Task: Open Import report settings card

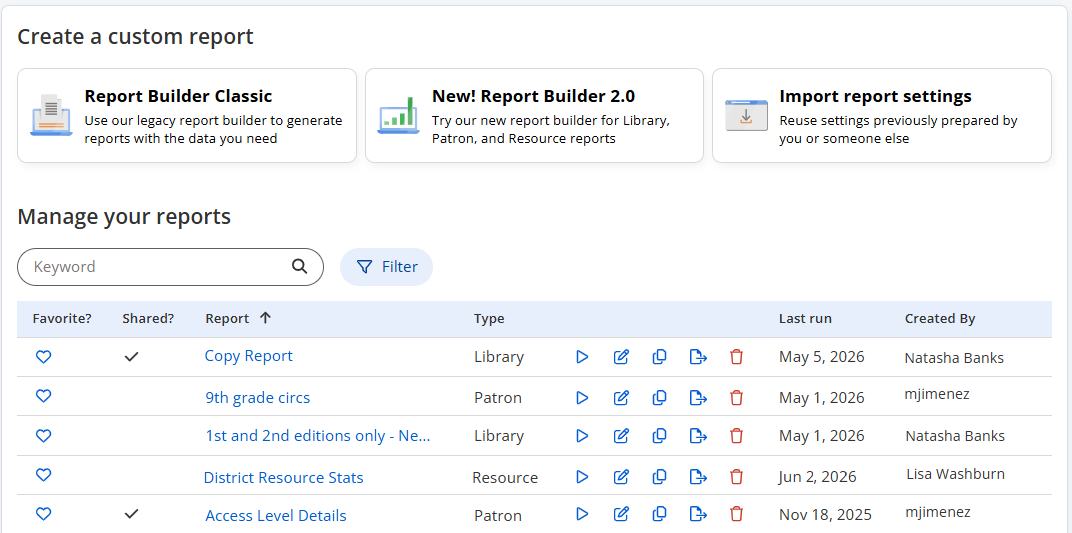Action: coord(882,115)
